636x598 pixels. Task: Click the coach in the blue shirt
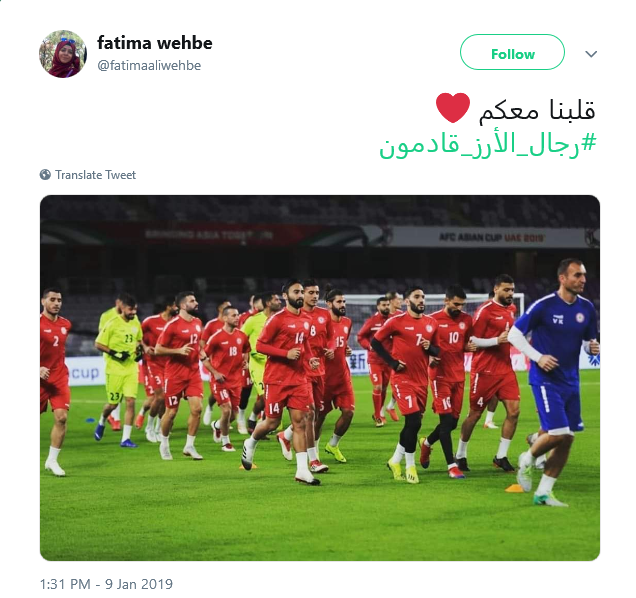554,377
